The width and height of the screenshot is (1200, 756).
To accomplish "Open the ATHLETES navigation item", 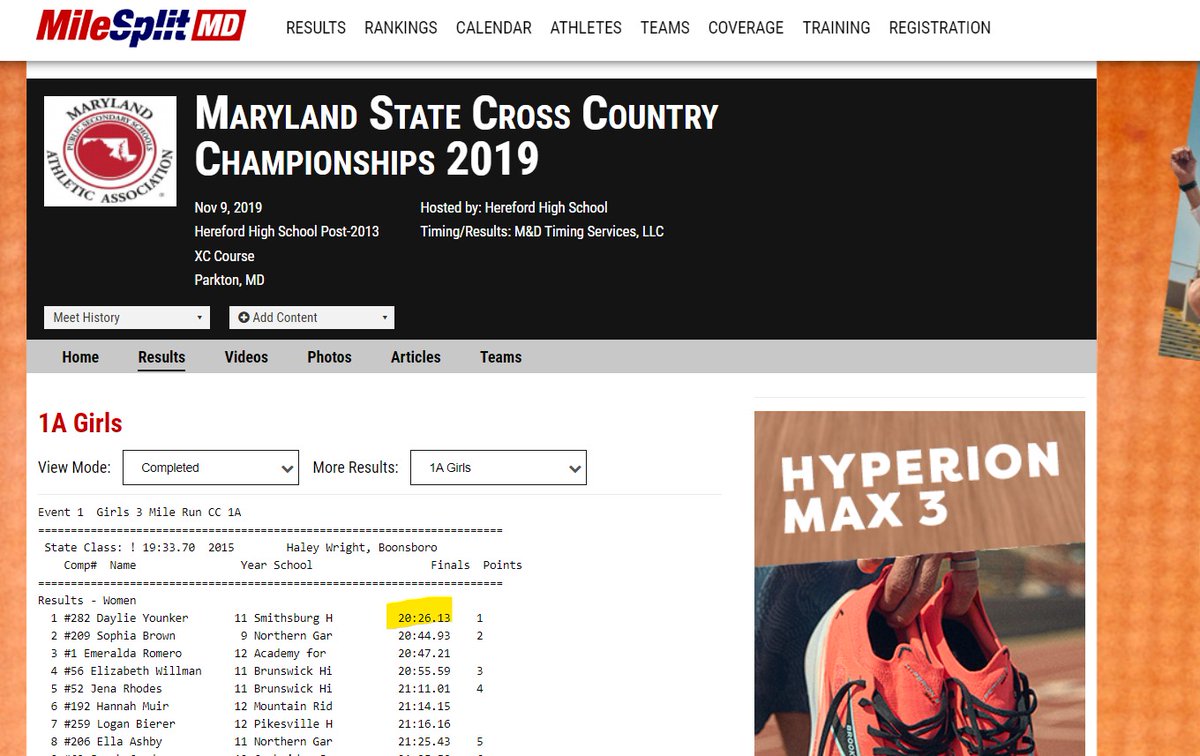I will (x=586, y=28).
